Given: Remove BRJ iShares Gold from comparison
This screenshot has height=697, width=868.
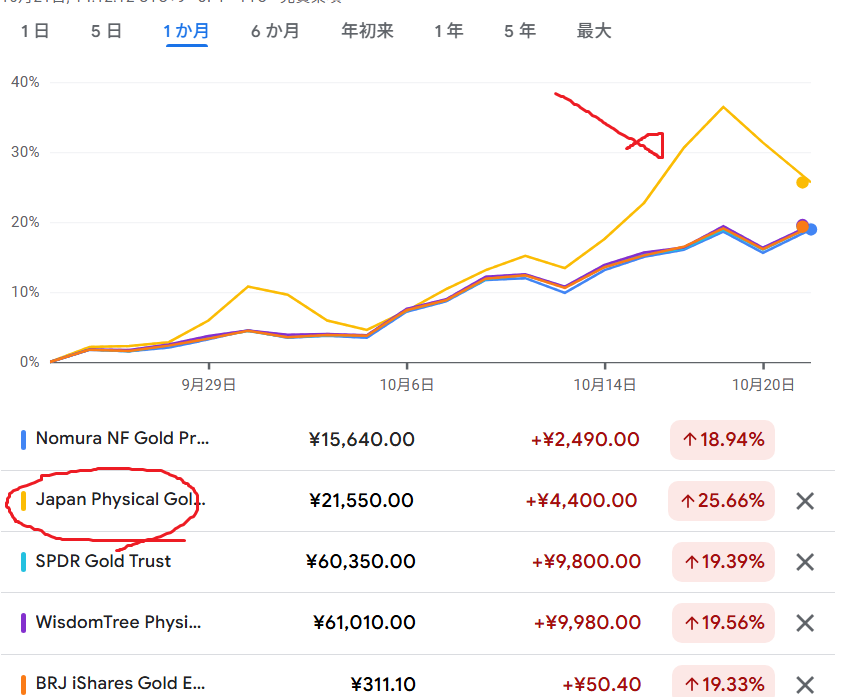Looking at the screenshot, I should [x=805, y=684].
